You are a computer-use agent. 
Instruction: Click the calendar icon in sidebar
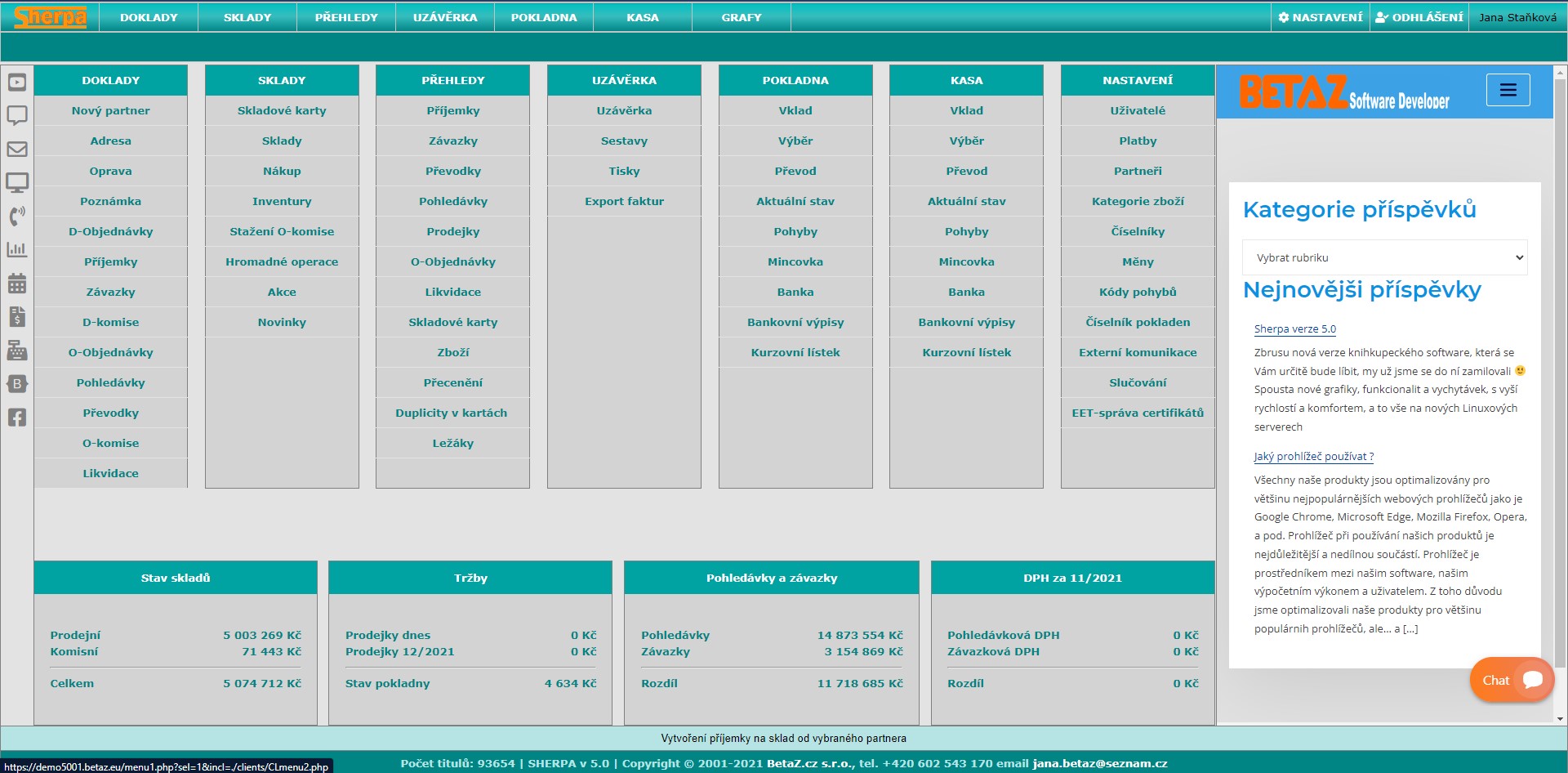click(17, 284)
